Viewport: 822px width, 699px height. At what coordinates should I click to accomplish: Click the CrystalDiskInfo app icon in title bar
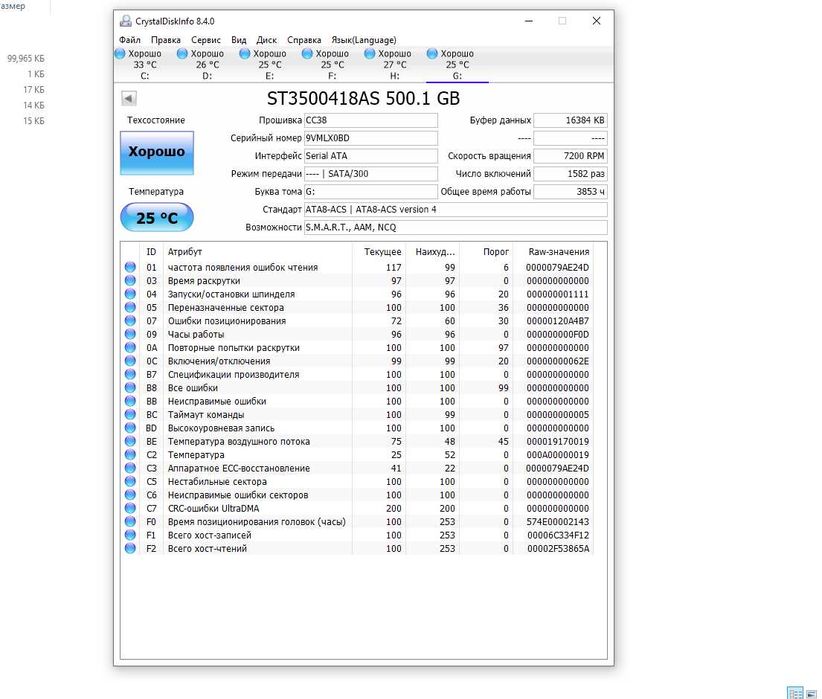(125, 21)
